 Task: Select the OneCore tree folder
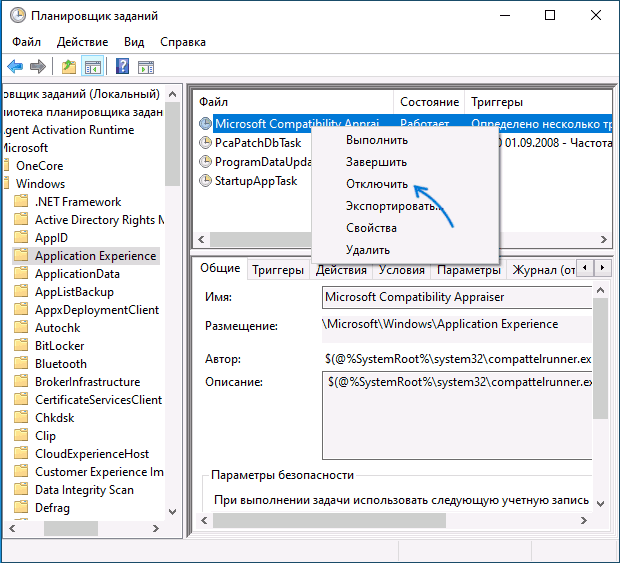[40, 166]
